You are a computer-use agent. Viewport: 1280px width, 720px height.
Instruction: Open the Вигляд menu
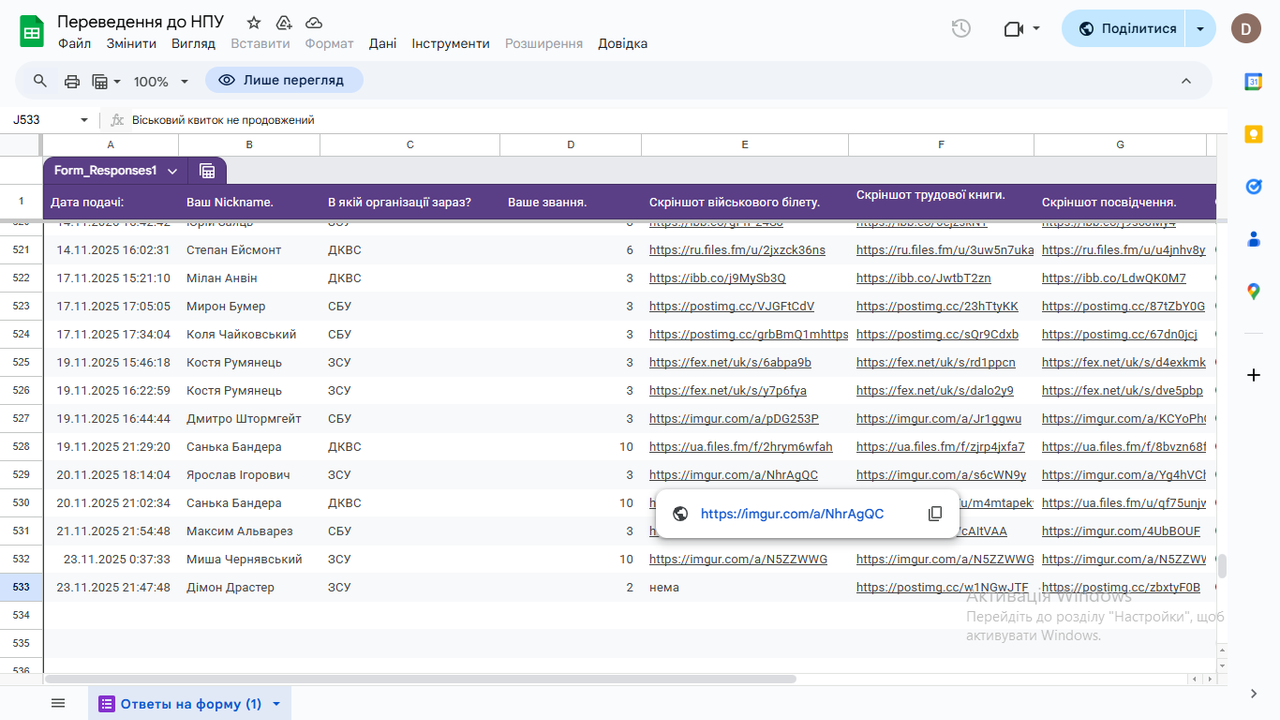193,44
